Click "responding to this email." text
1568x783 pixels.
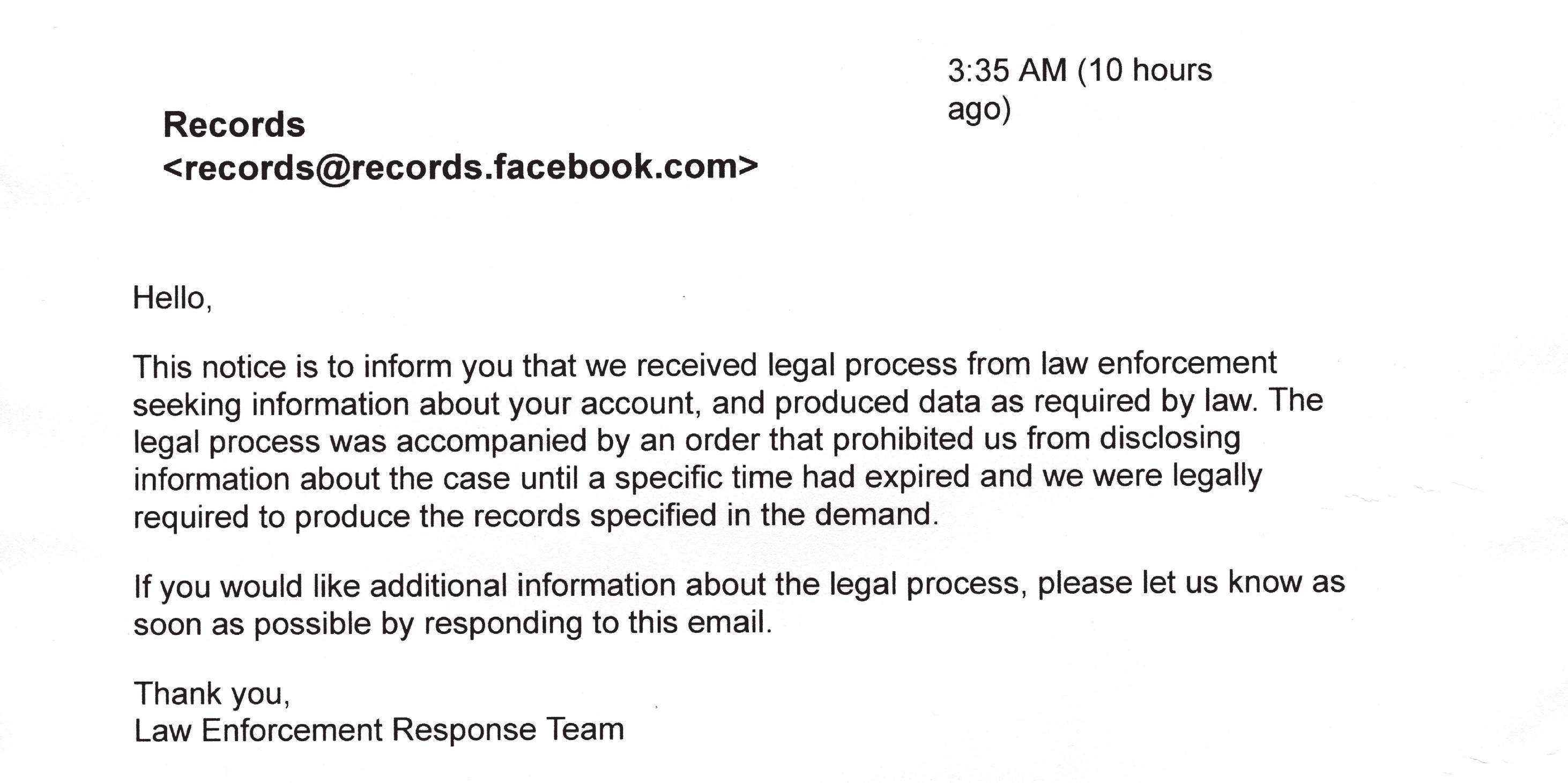[598, 623]
